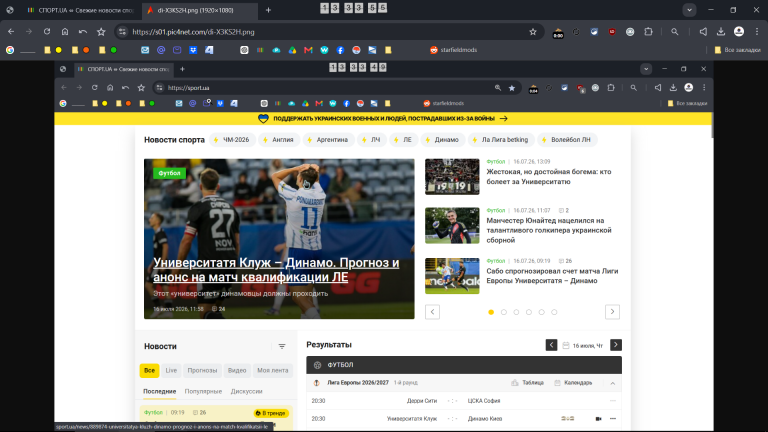Select the first yellow carousel dot
The height and width of the screenshot is (432, 768).
pyautogui.click(x=491, y=312)
